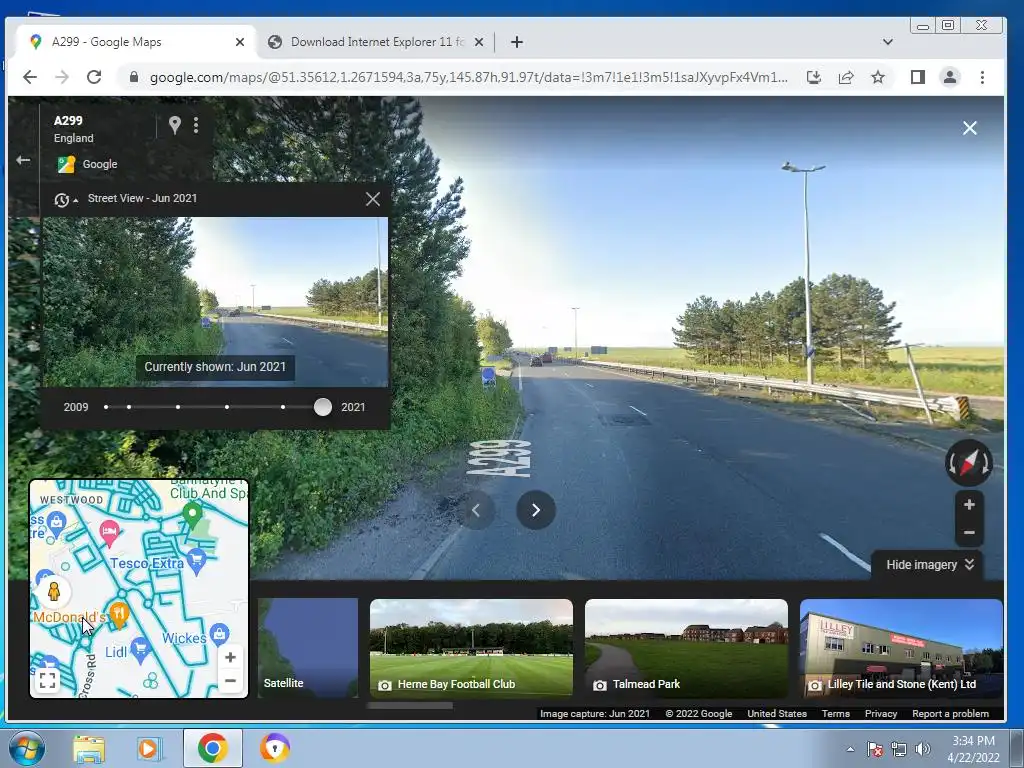Close the Street View history panel

pyautogui.click(x=373, y=199)
